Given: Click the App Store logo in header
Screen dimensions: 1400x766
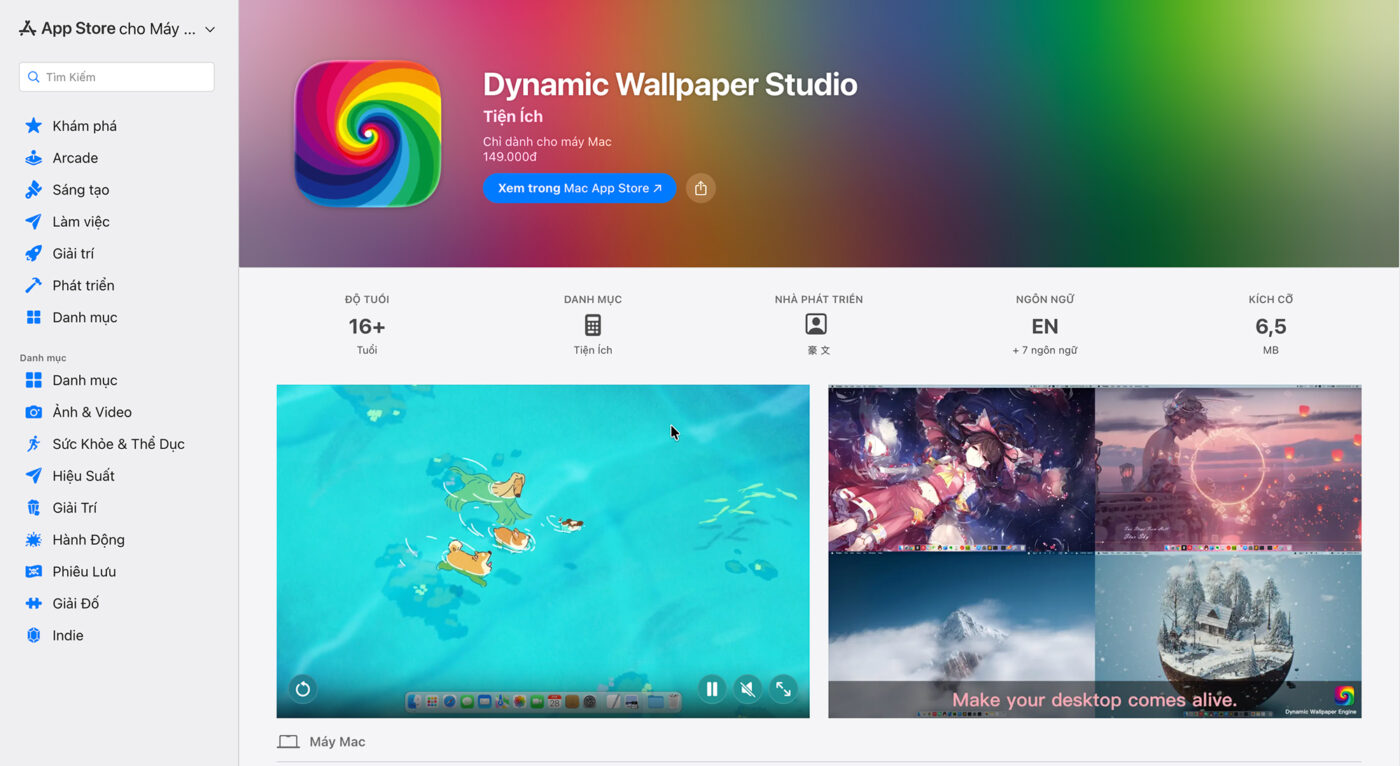Looking at the screenshot, I should (27, 29).
